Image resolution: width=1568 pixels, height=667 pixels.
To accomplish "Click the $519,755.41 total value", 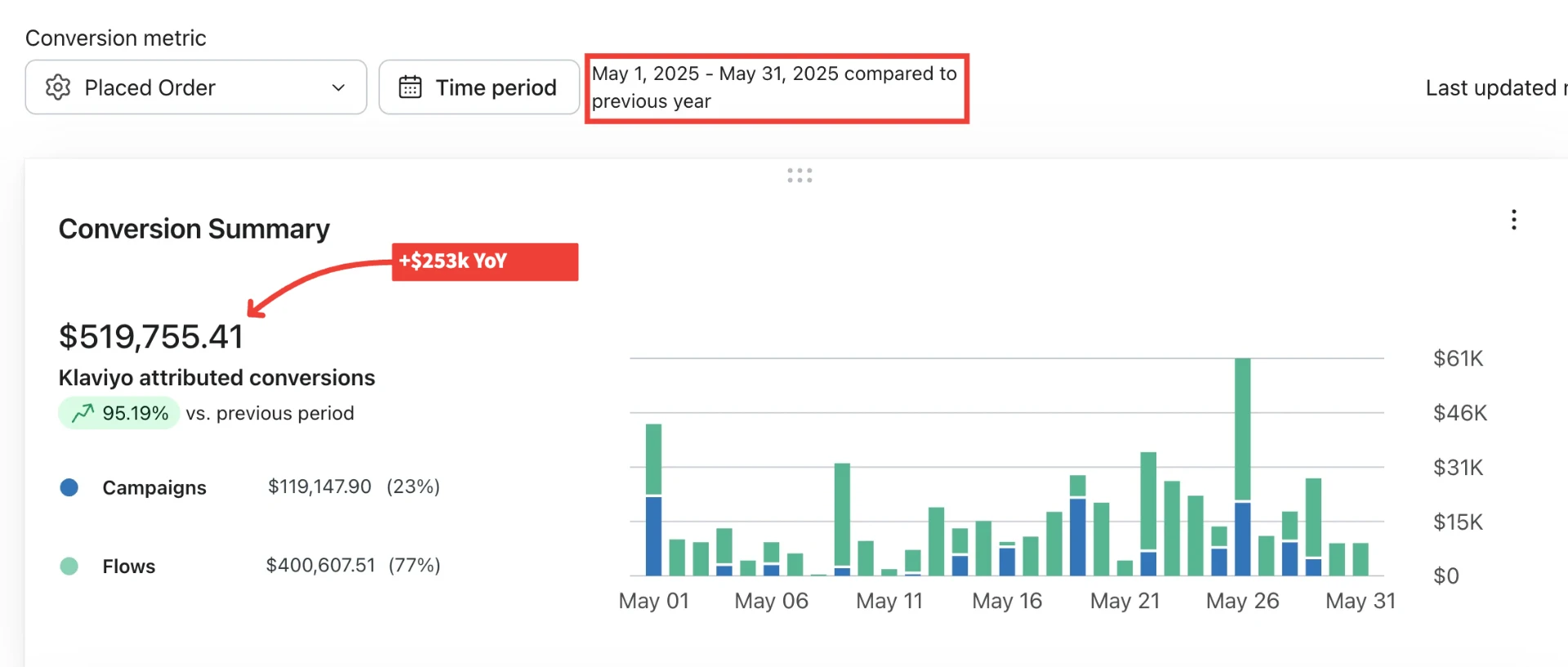I will pos(151,336).
